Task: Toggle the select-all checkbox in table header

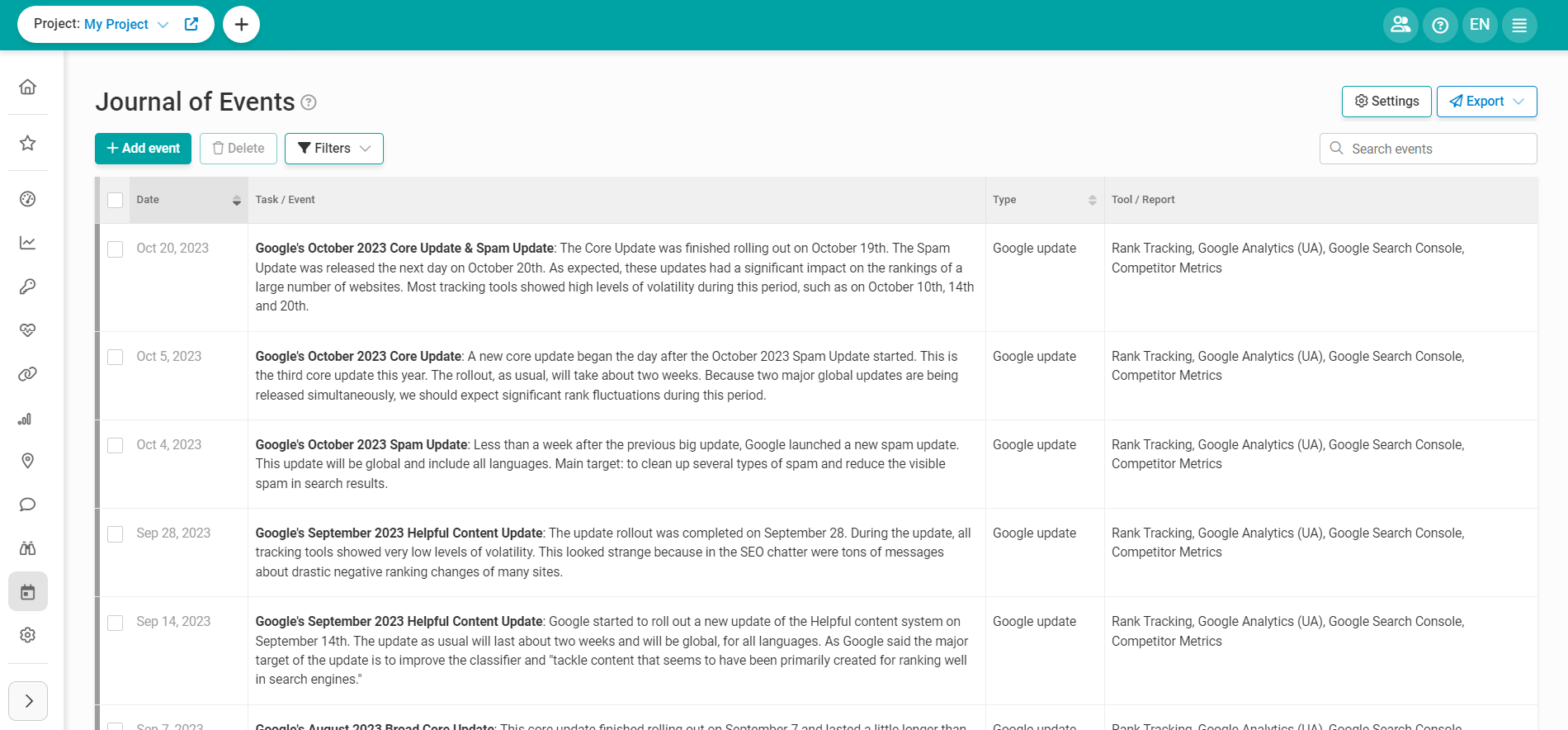Action: click(x=116, y=200)
